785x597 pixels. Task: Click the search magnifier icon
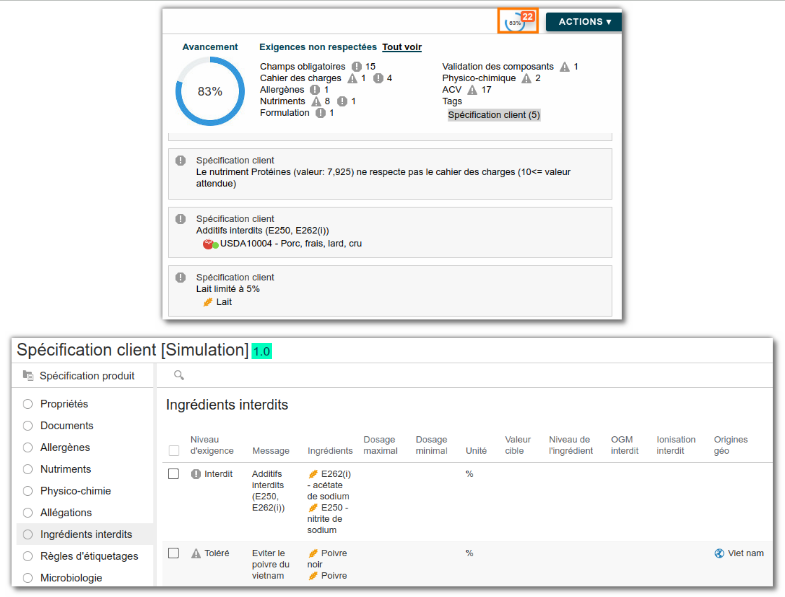pyautogui.click(x=179, y=375)
